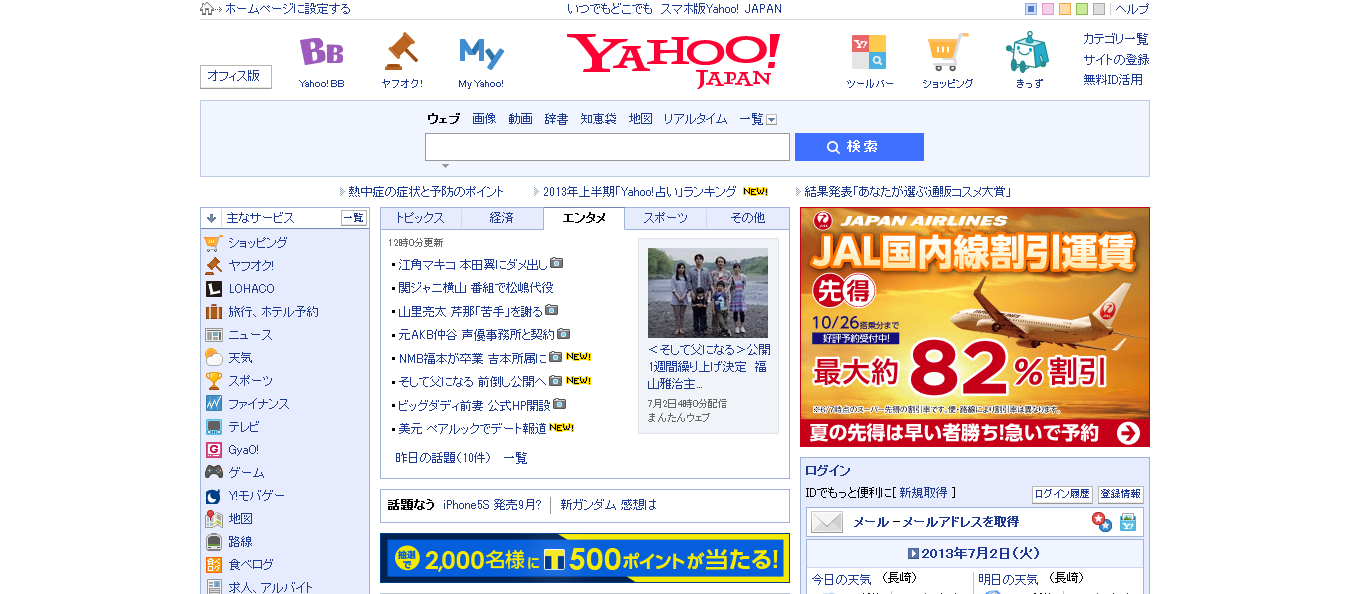Click the ファイナンス chart icon
This screenshot has height=594, width=1349.
click(213, 404)
